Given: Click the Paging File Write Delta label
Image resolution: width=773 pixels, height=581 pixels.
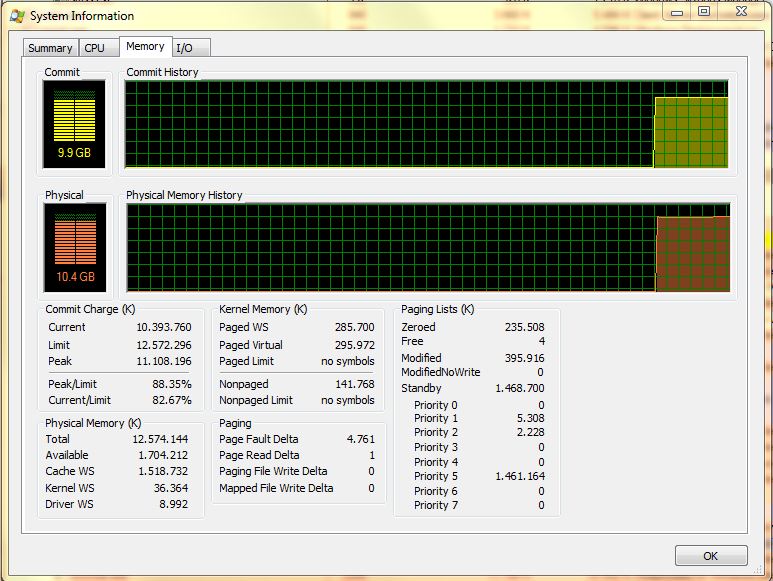Looking at the screenshot, I should click(273, 471).
